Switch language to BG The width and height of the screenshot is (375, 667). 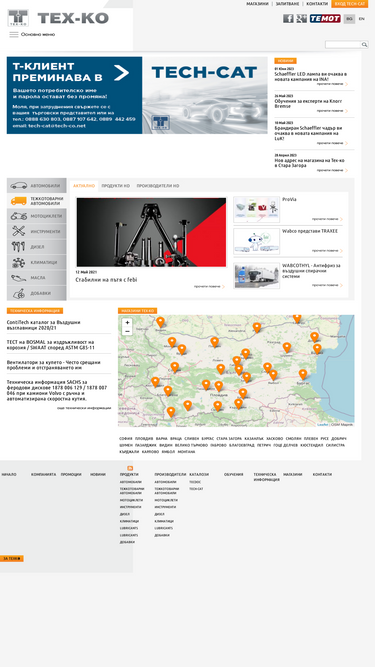coord(349,19)
